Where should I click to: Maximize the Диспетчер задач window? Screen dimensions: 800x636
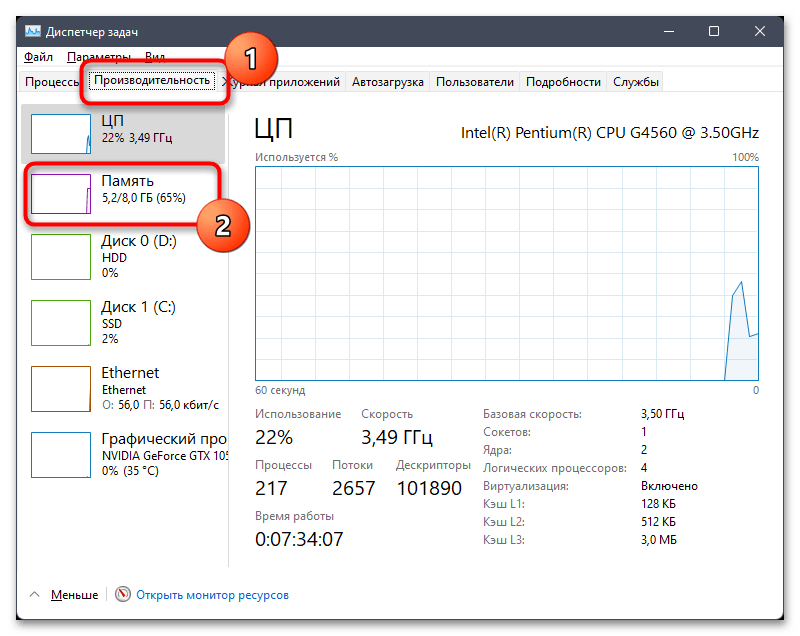click(714, 32)
